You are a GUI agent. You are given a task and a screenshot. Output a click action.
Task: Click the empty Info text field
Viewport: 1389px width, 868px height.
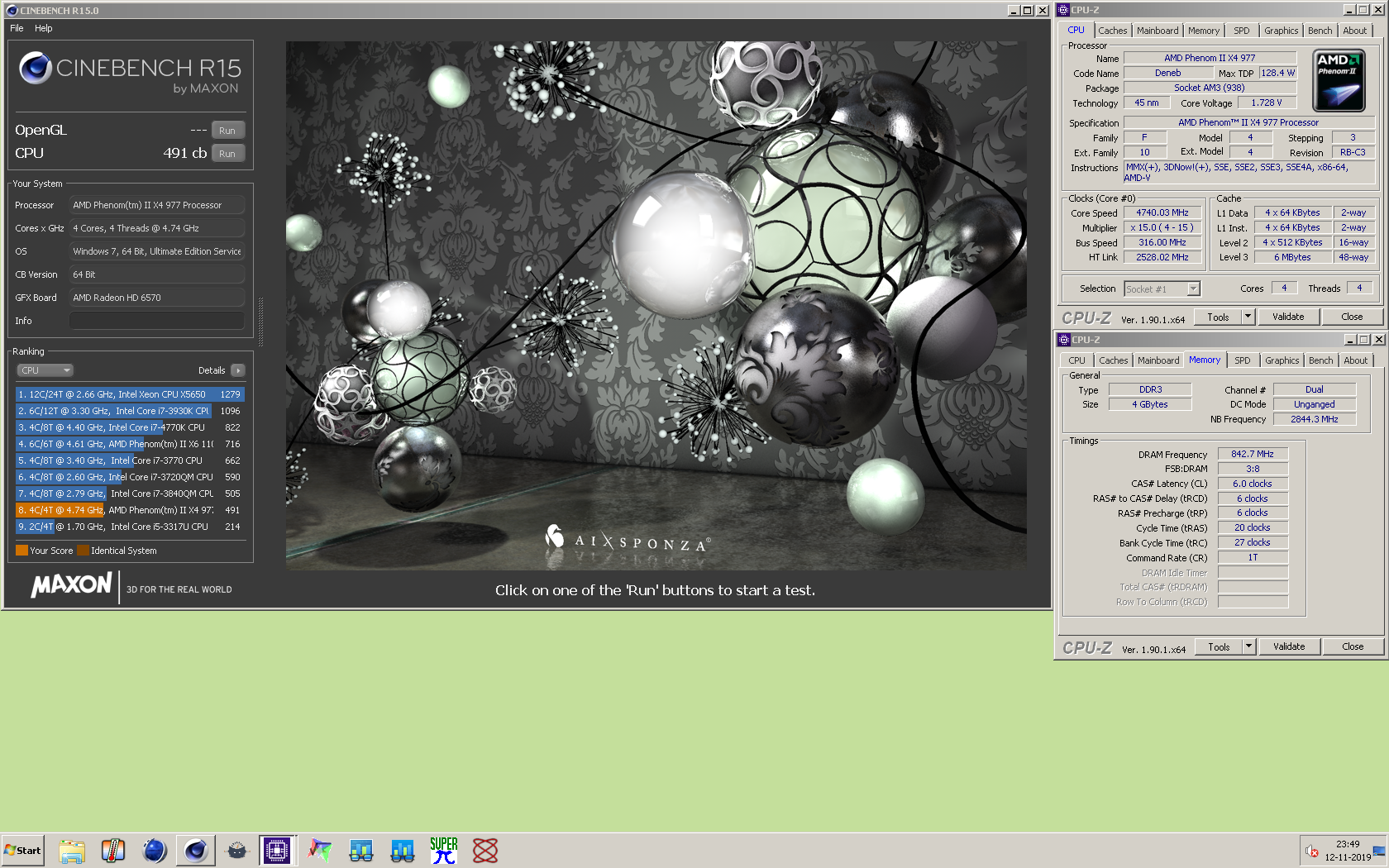157,321
